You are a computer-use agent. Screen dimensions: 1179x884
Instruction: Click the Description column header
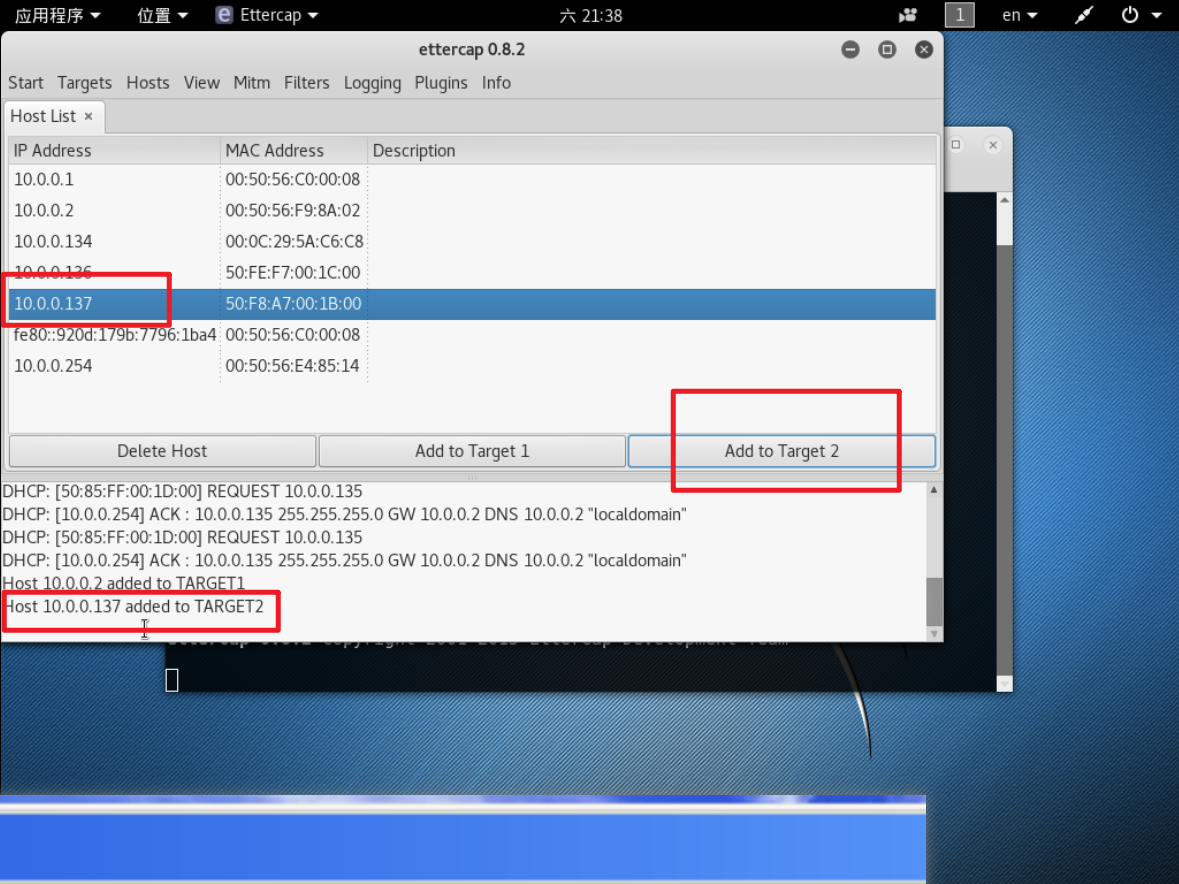652,150
